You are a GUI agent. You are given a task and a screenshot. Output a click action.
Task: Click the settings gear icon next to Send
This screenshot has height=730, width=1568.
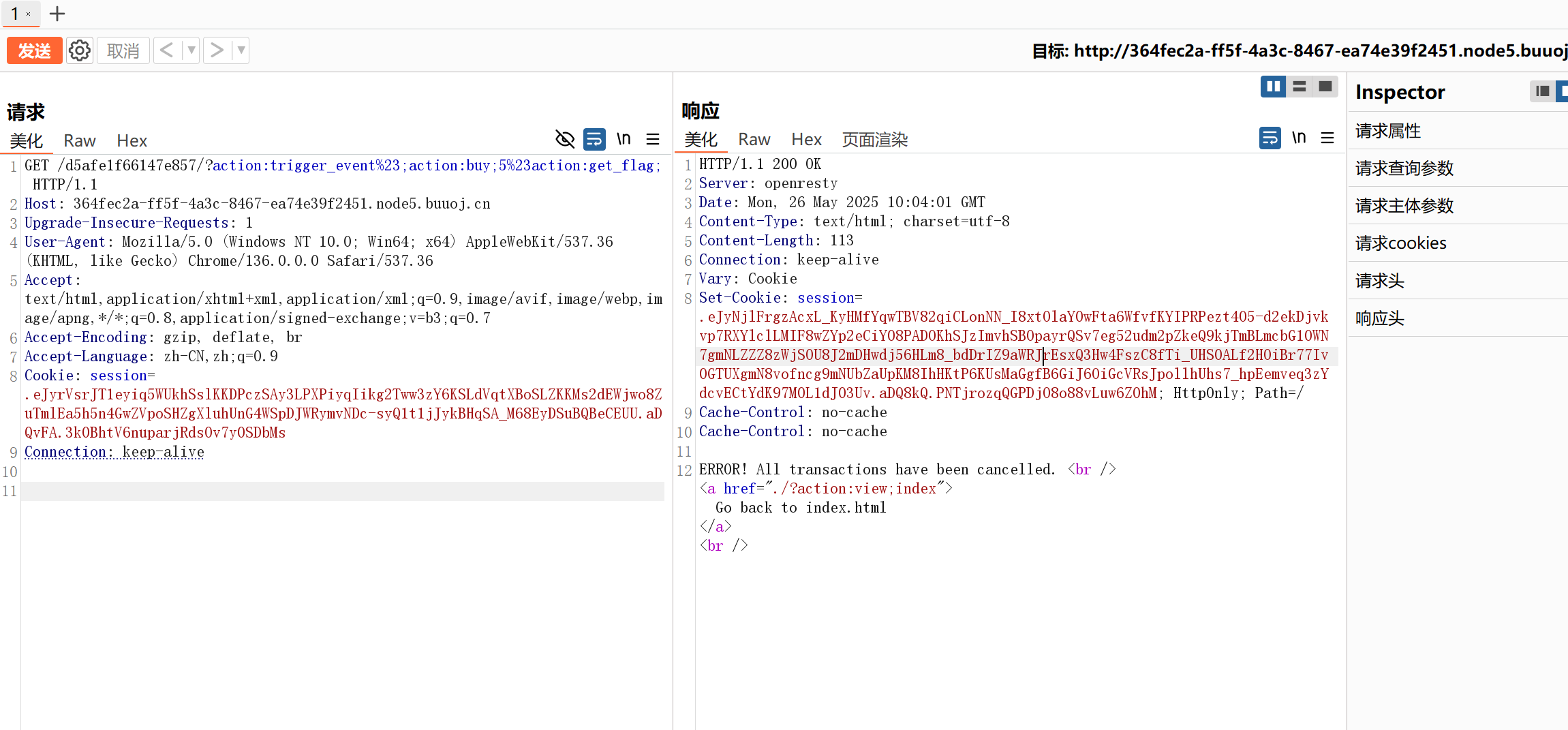coord(80,50)
